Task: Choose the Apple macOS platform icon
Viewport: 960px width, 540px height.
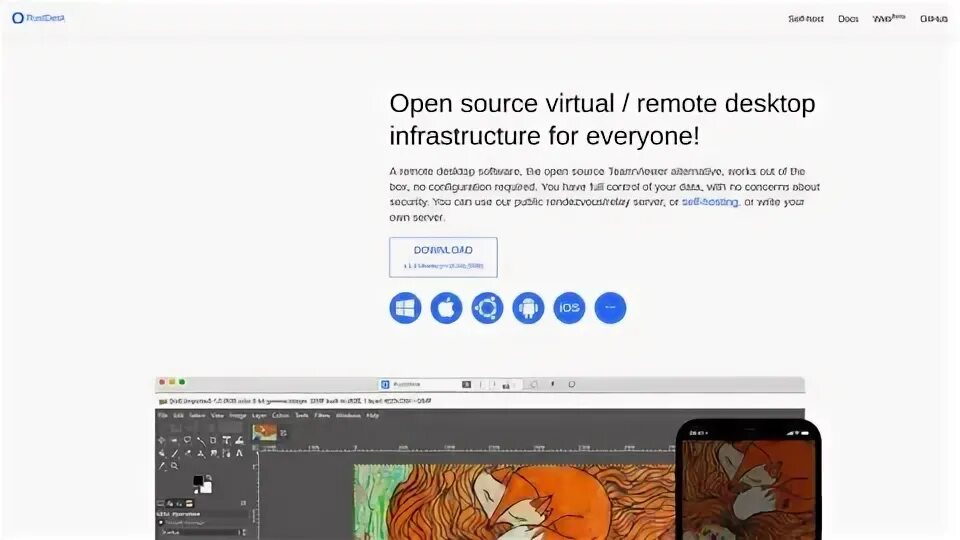Action: click(446, 308)
